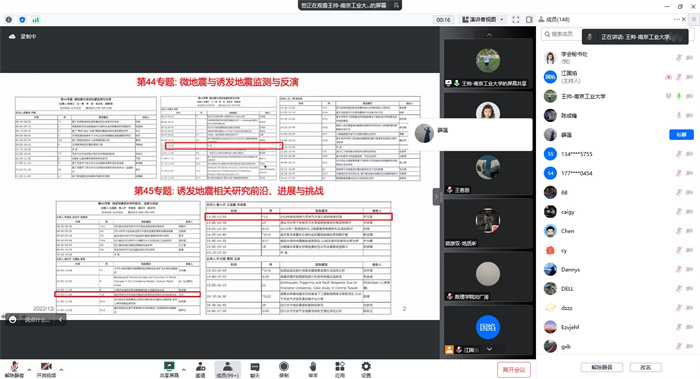
Task: Open the 演讲者视图 view dropdown
Action: coord(483,20)
